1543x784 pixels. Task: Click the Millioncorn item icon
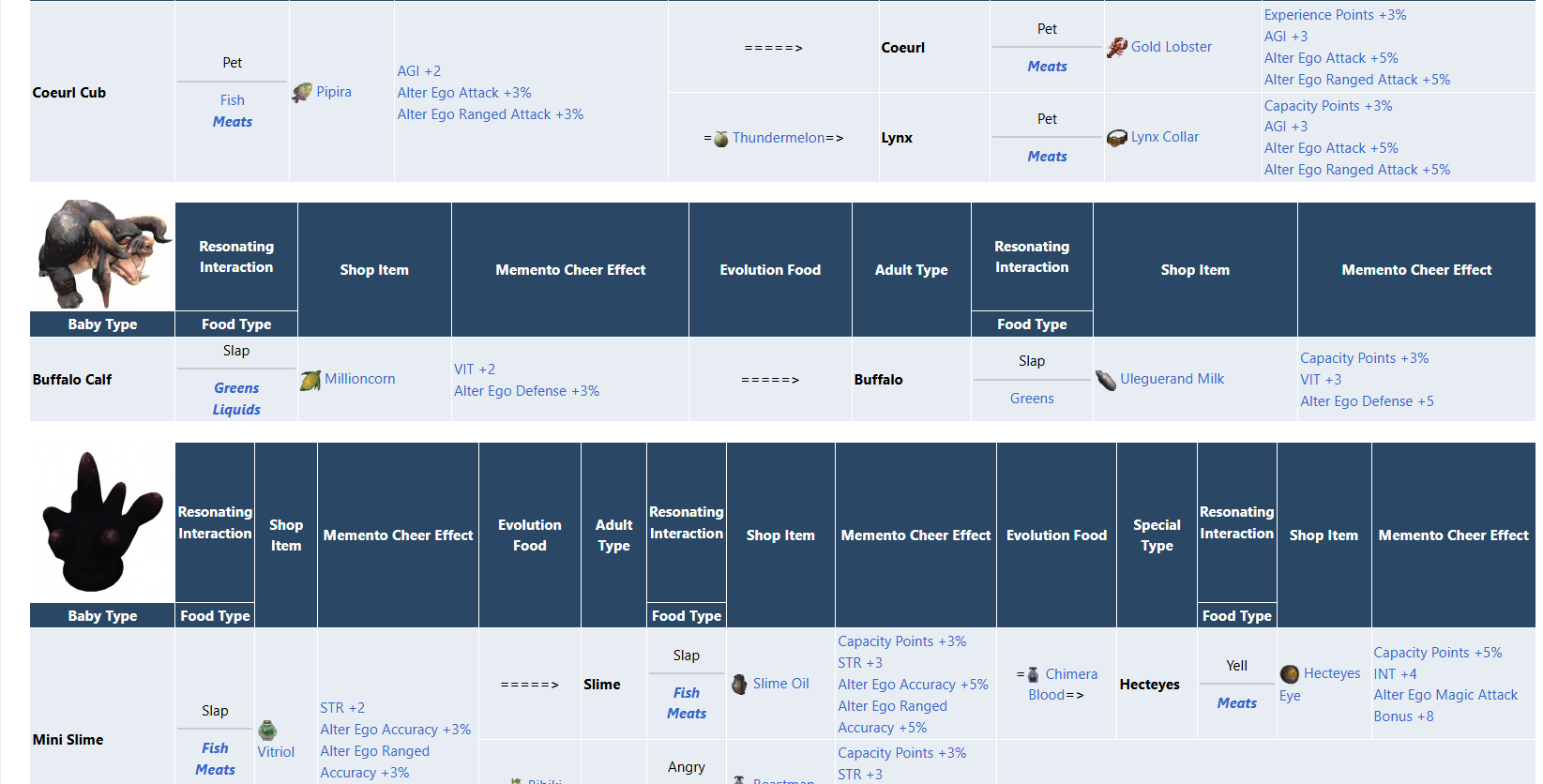[x=310, y=380]
